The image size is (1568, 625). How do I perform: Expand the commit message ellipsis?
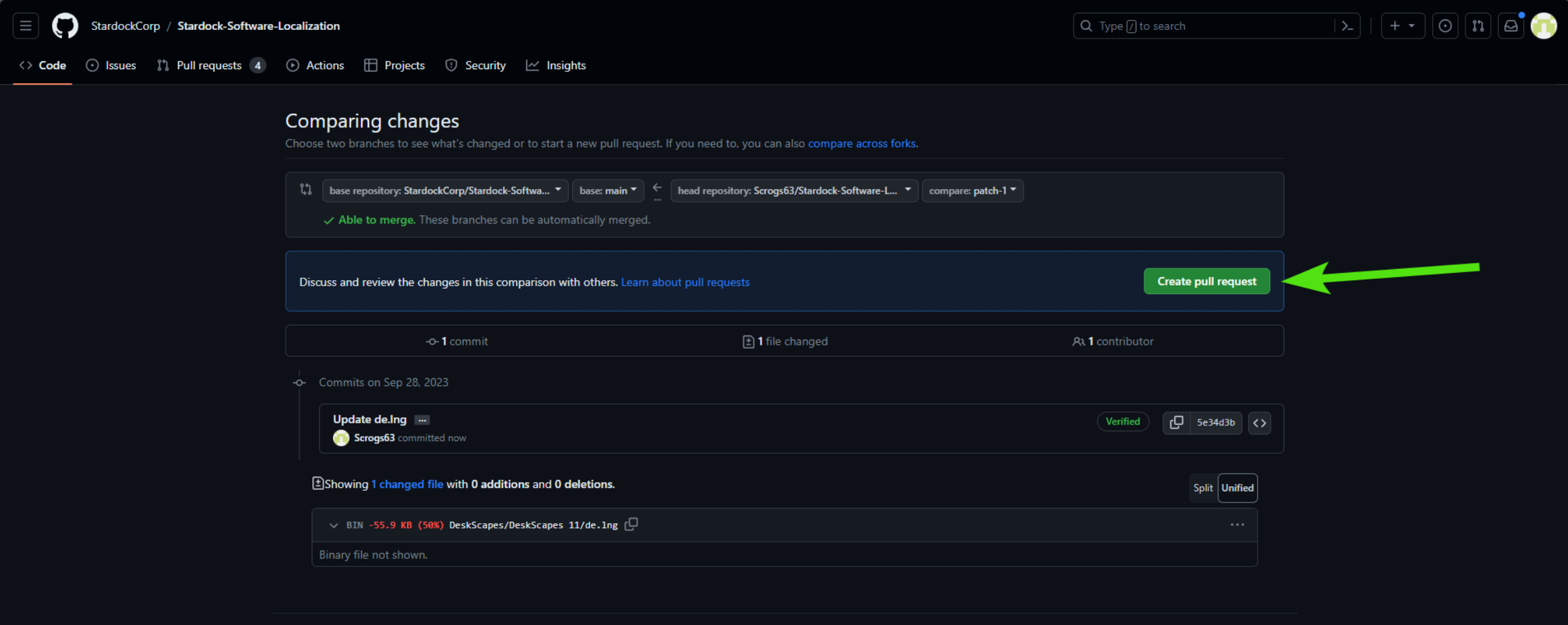pos(422,420)
